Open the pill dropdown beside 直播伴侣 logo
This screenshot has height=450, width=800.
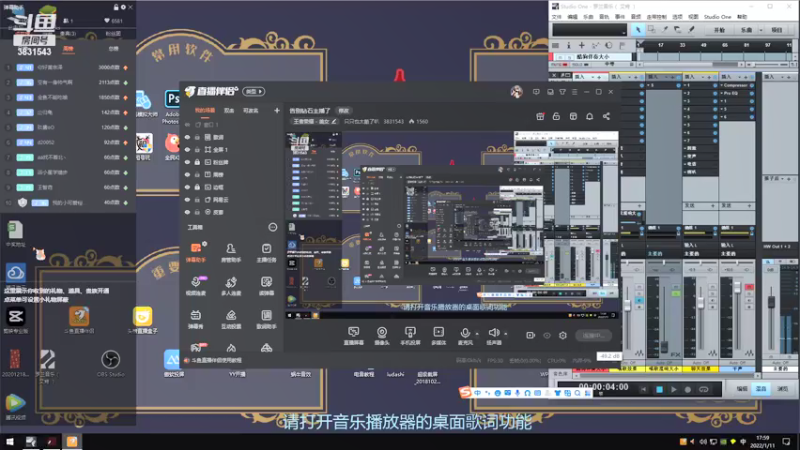[x=254, y=91]
